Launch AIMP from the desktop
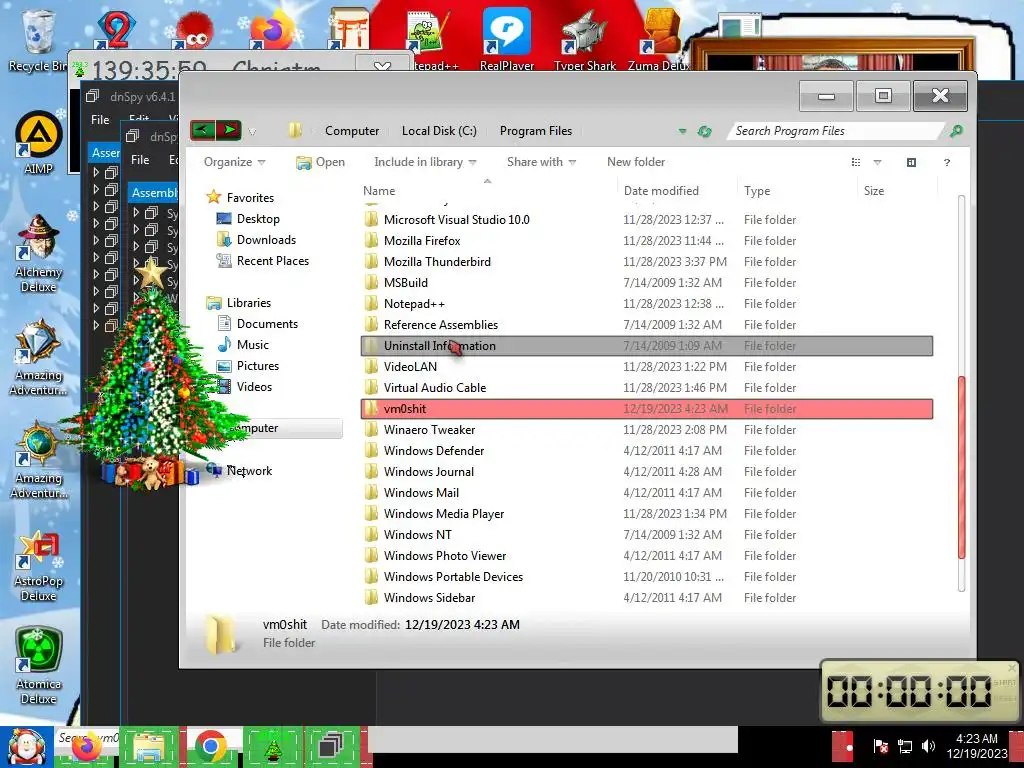 (39, 144)
